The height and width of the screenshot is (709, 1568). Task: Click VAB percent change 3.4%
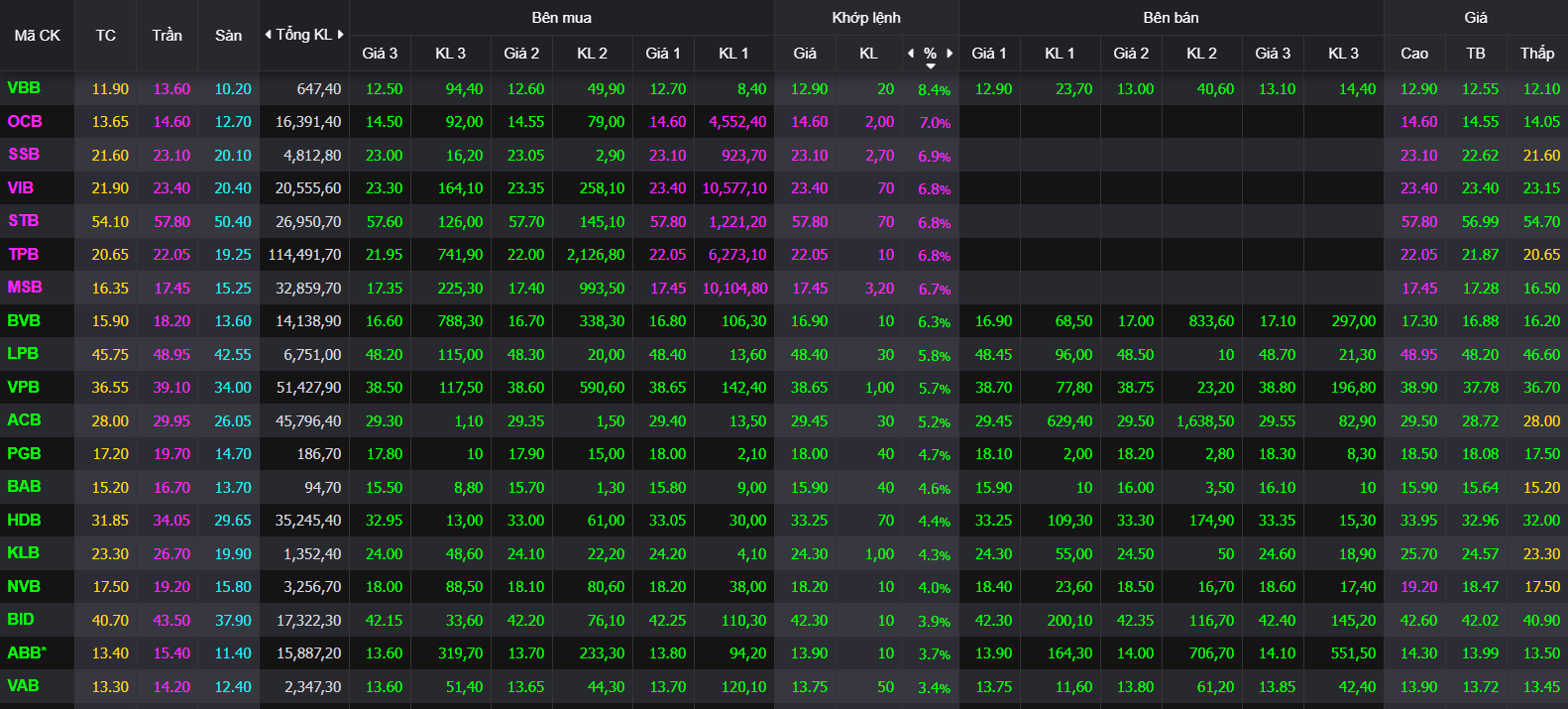(x=934, y=688)
